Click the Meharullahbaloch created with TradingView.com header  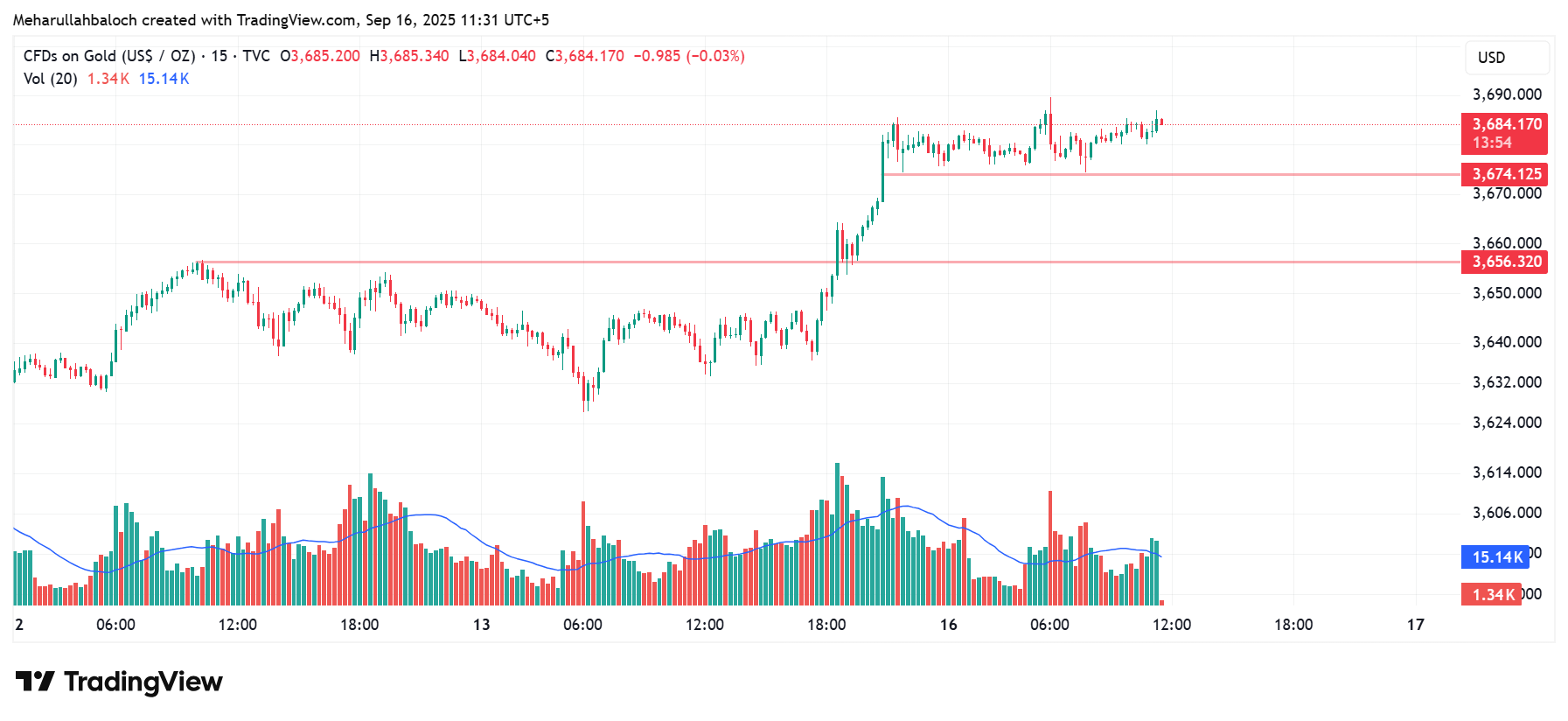point(281,19)
